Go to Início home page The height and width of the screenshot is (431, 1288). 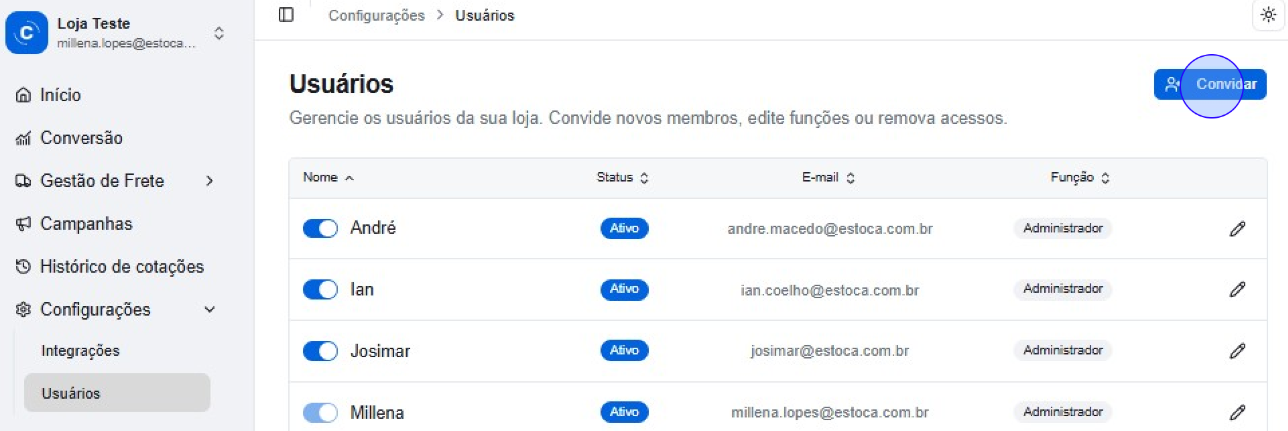[61, 95]
